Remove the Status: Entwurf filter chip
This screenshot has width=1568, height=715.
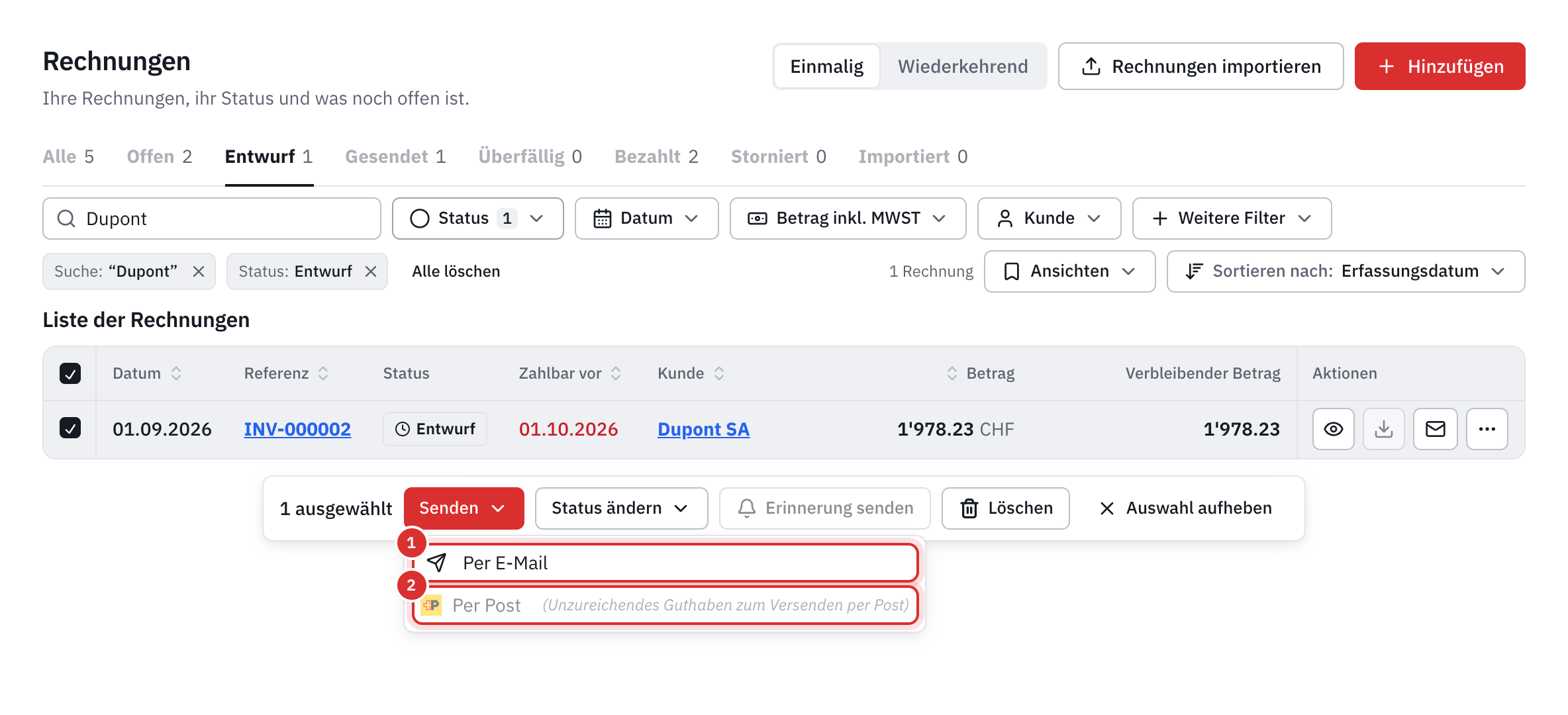point(371,271)
